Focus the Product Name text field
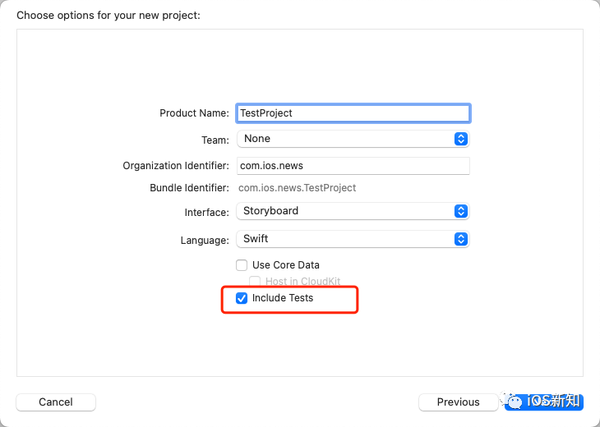 point(353,113)
